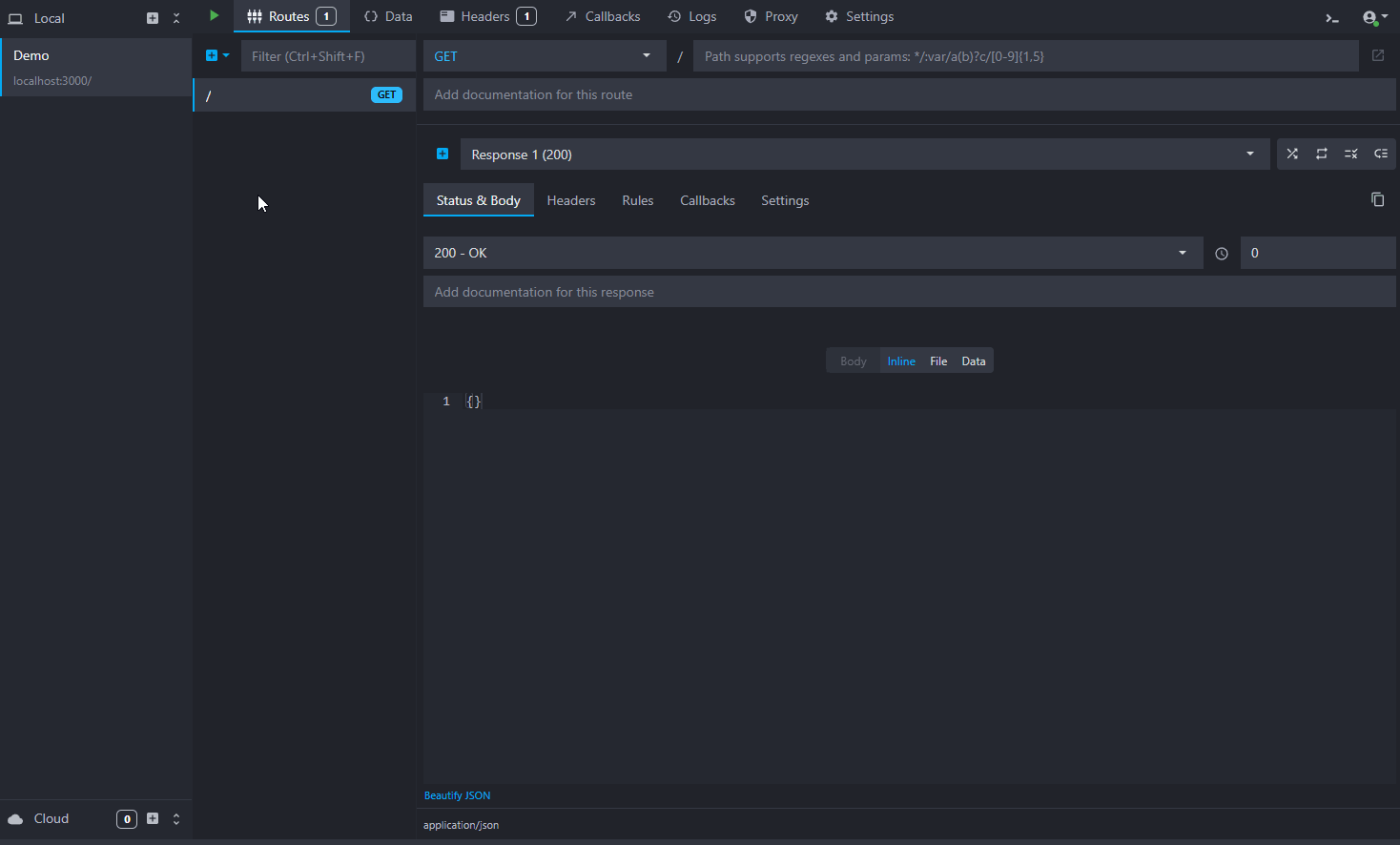Screen dimensions: 1400x845
Task: Switch to the Logs tab
Action: click(x=692, y=16)
